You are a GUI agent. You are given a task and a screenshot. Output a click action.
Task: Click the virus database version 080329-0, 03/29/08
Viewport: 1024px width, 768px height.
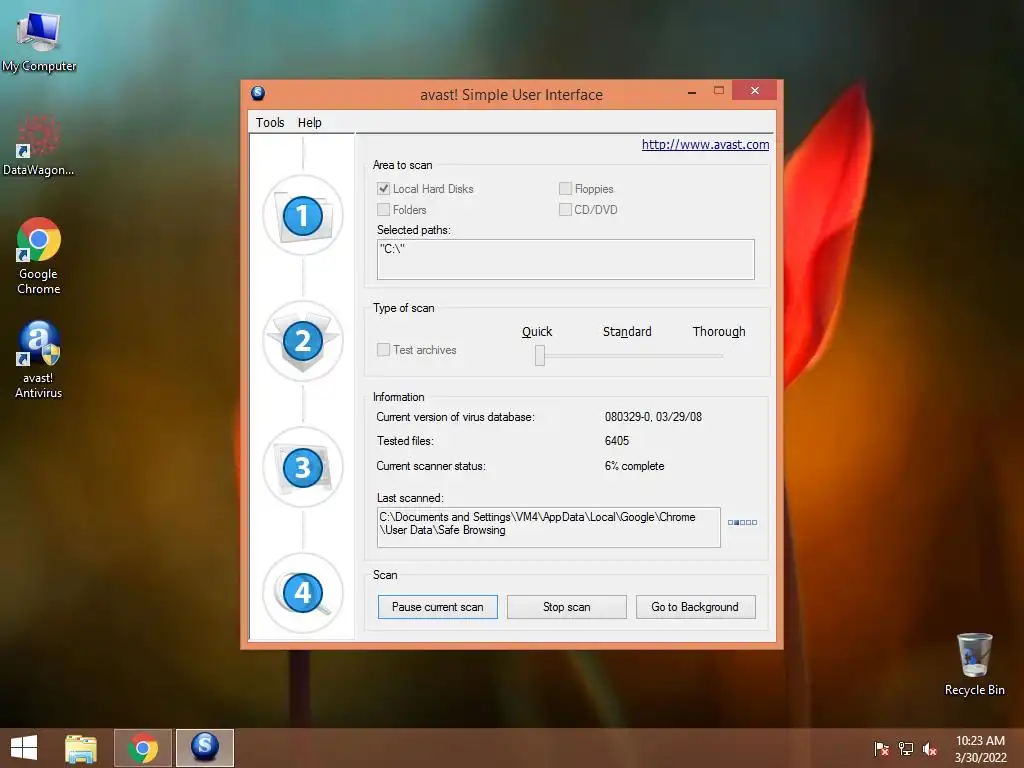(653, 417)
